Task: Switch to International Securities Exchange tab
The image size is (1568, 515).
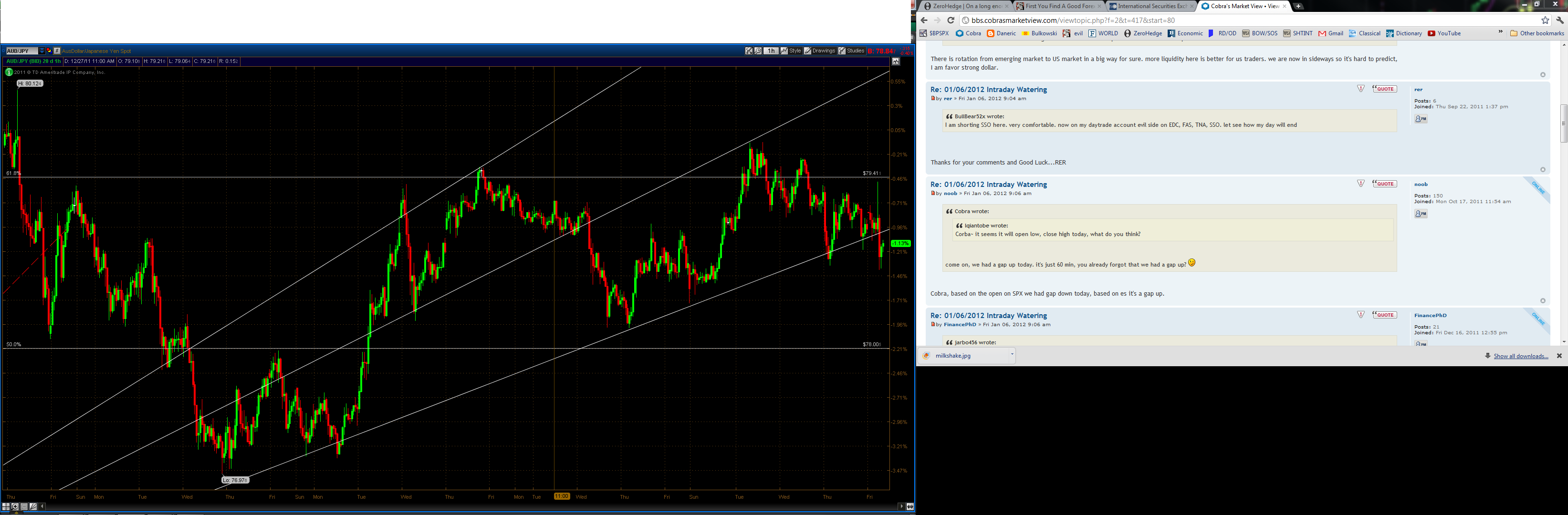Action: (x=1150, y=6)
